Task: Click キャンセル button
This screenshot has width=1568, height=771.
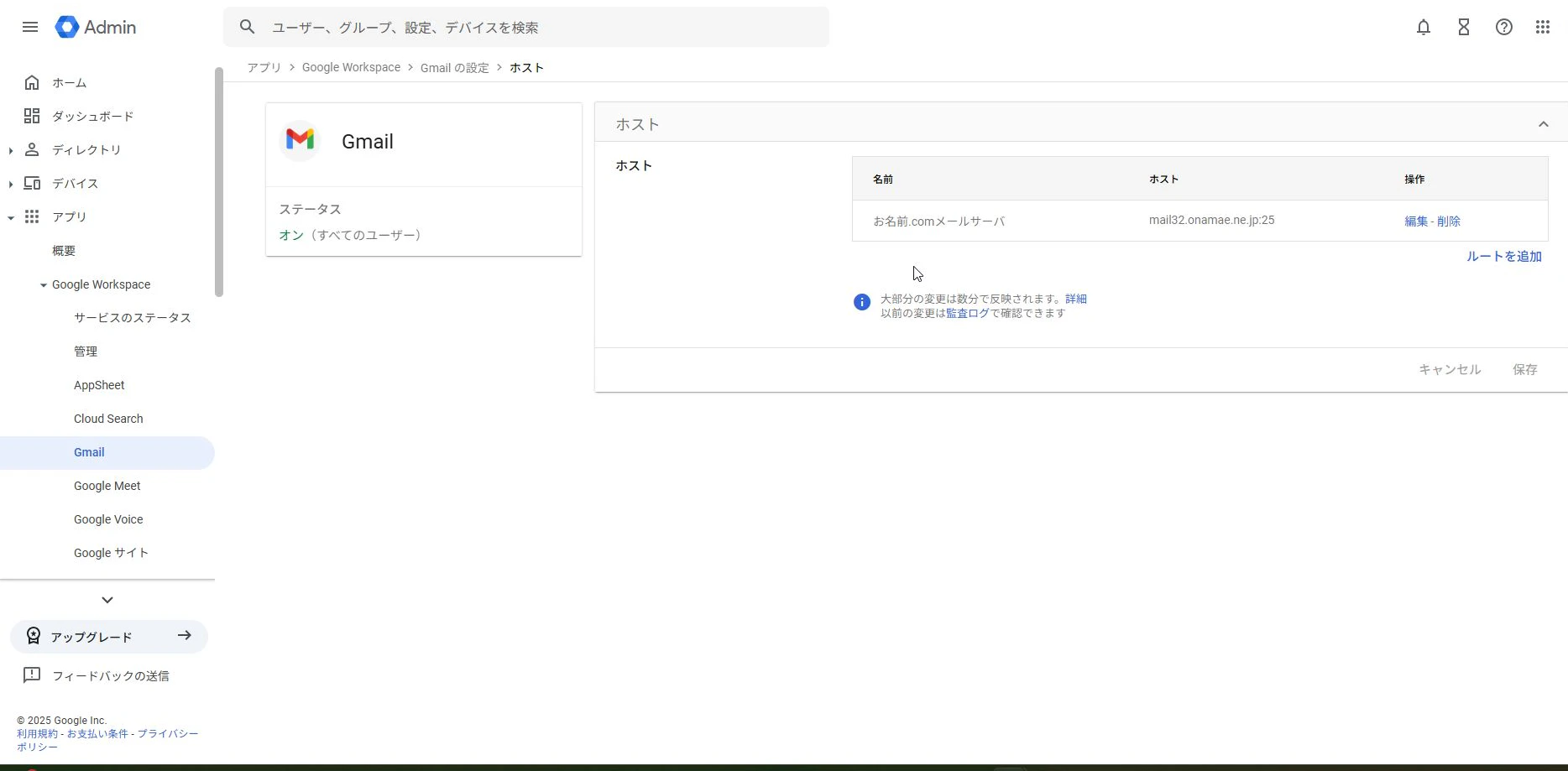Action: [1450, 369]
